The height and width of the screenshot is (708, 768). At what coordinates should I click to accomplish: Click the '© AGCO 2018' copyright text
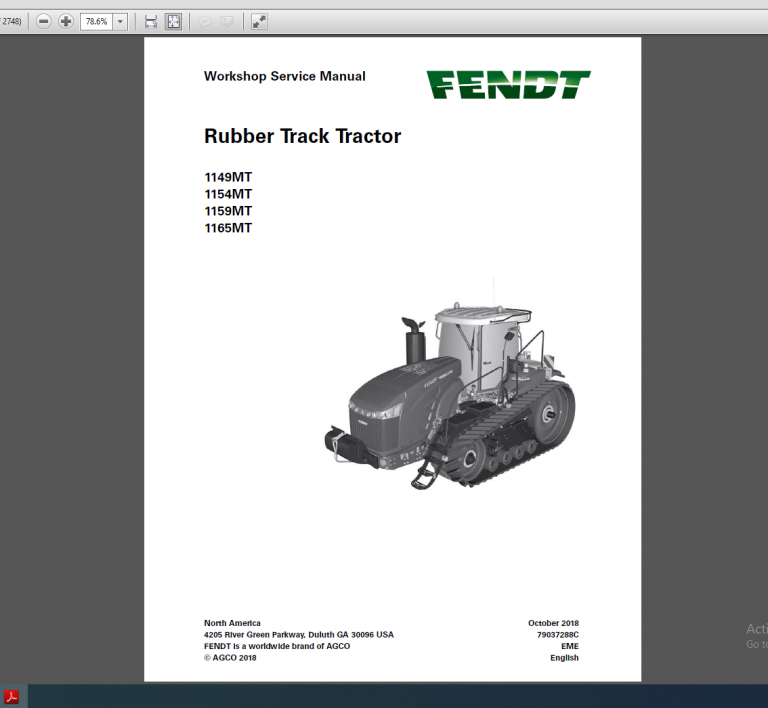230,658
